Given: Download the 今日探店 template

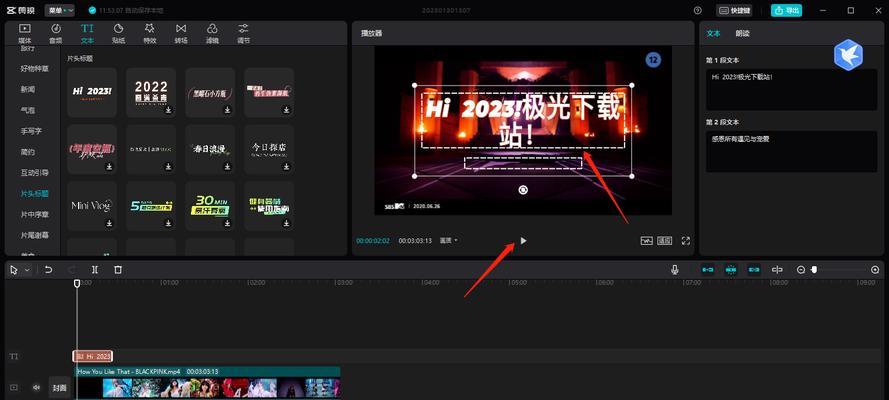Looking at the screenshot, I should (286, 167).
